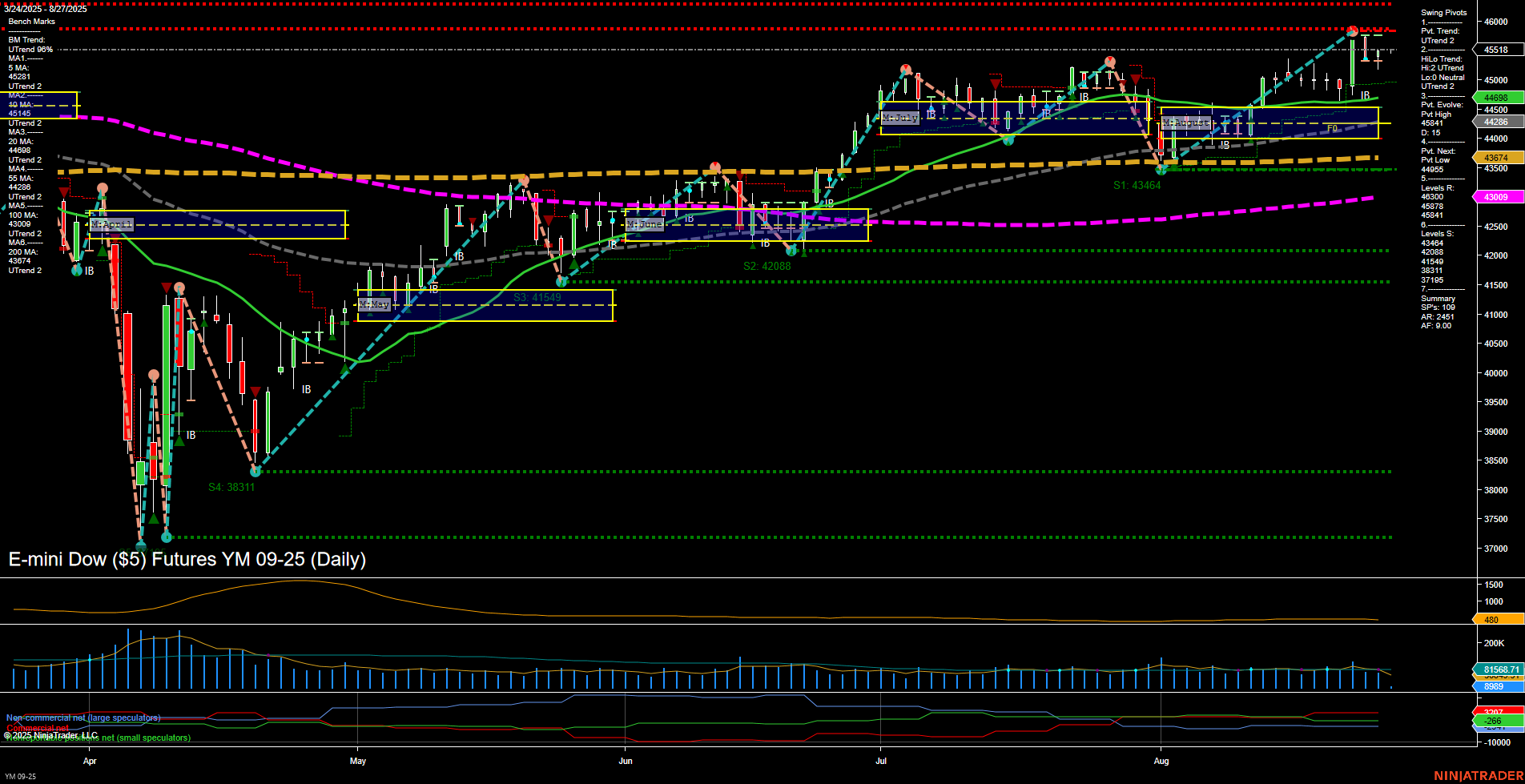Click the Jun label on the time axis
The height and width of the screenshot is (784, 1525).
[626, 761]
